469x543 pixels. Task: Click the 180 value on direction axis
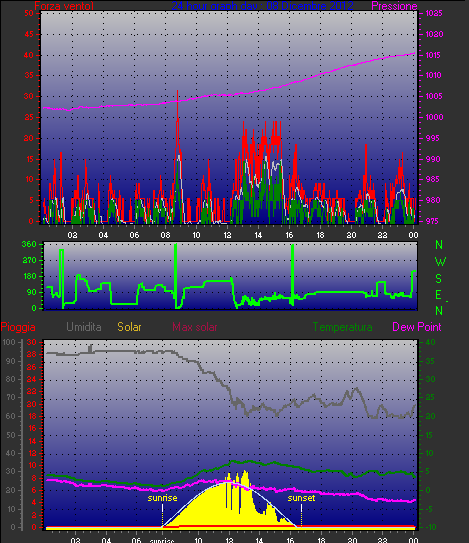click(x=29, y=276)
